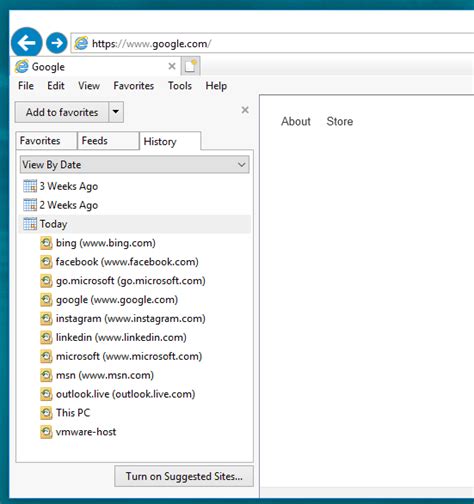This screenshot has width=474, height=504.
Task: Open the View menu
Action: point(89,86)
